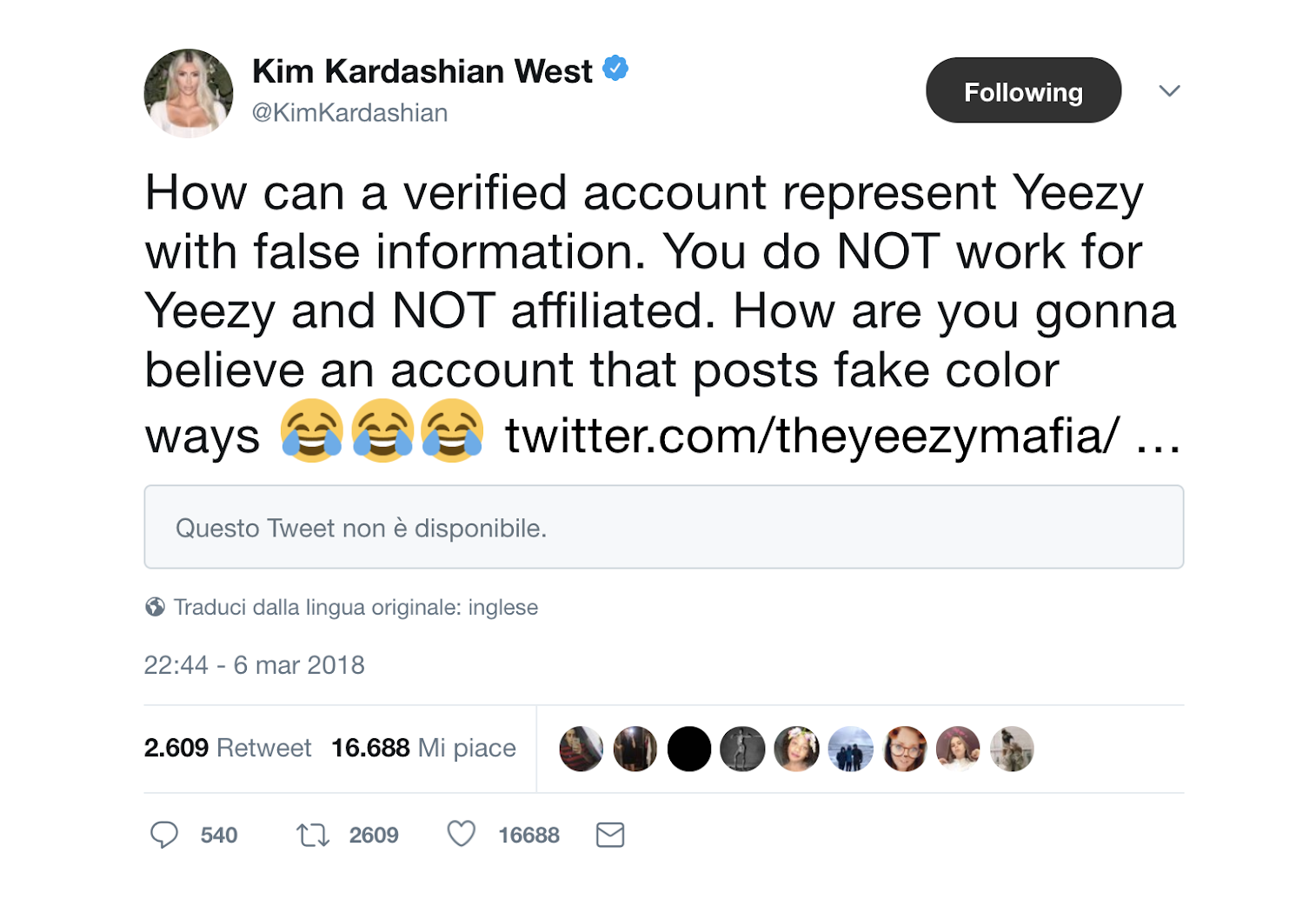Image resolution: width=1316 pixels, height=906 pixels.
Task: Click the reply speech bubble icon
Action: (x=163, y=835)
